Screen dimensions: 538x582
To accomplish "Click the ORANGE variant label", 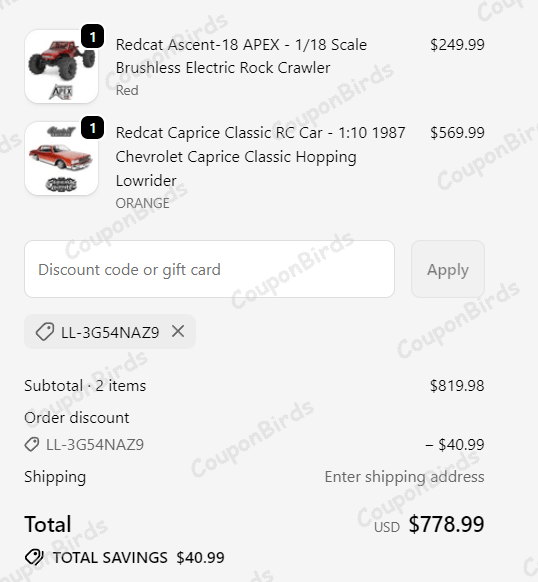I will [x=143, y=203].
